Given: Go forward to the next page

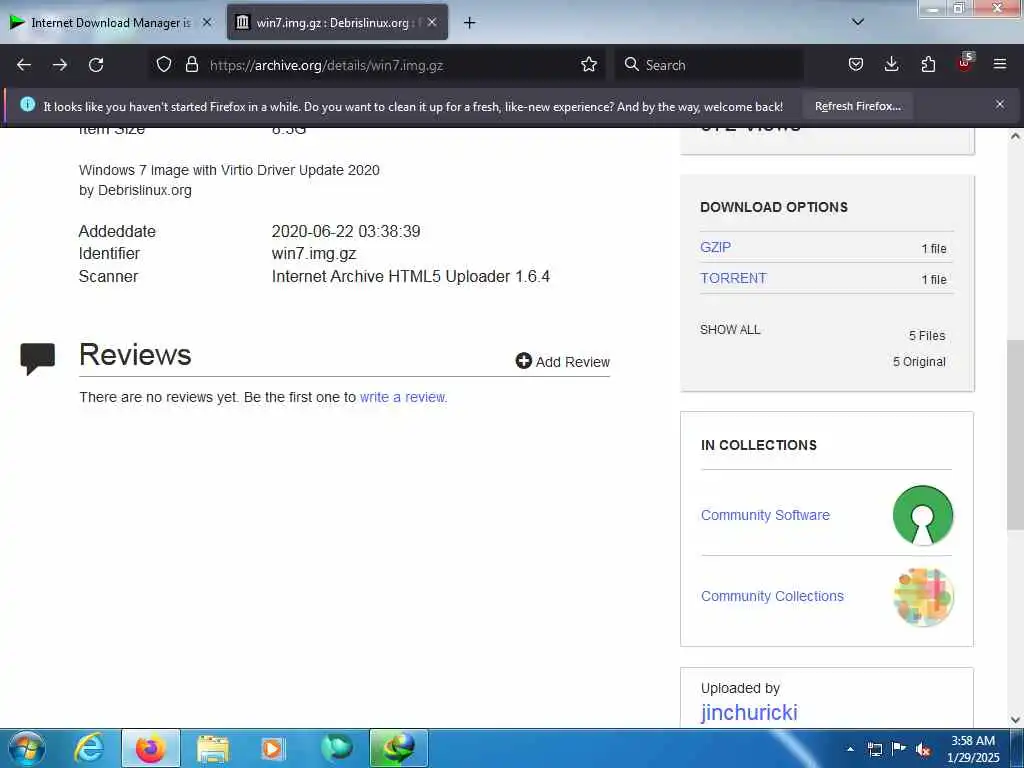Looking at the screenshot, I should (x=60, y=65).
